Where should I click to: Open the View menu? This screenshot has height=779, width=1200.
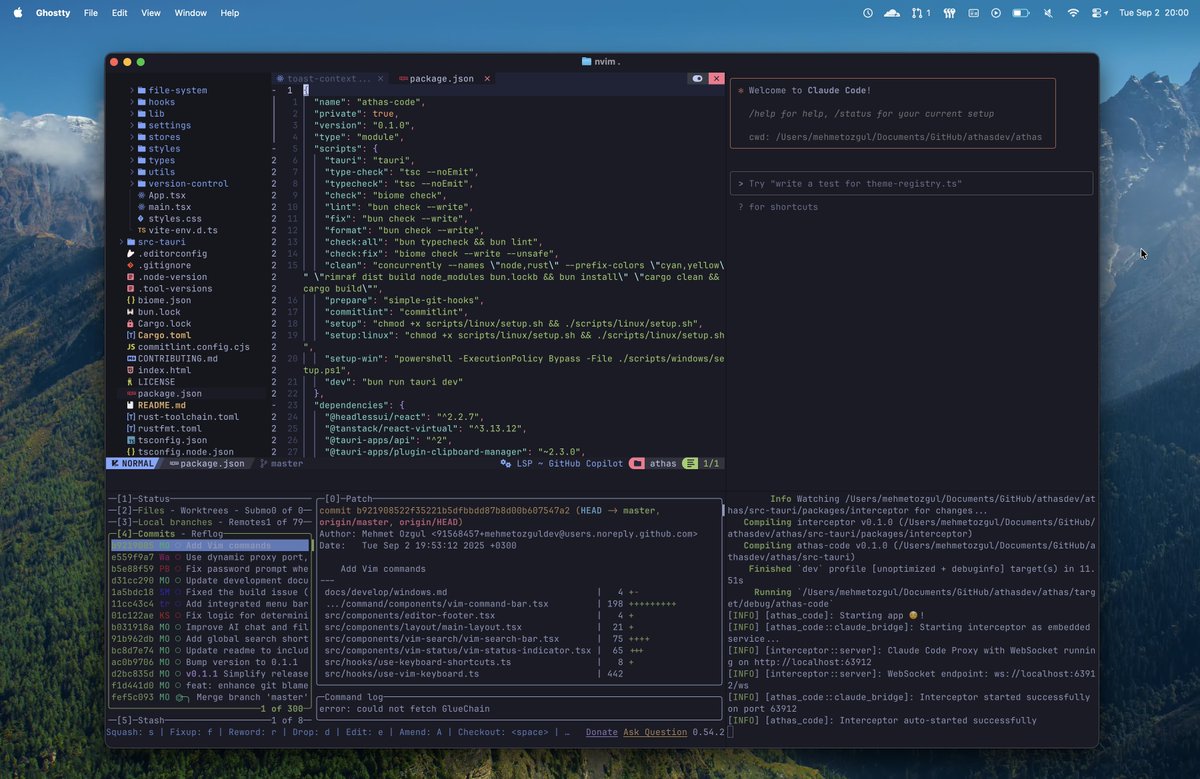coord(151,13)
